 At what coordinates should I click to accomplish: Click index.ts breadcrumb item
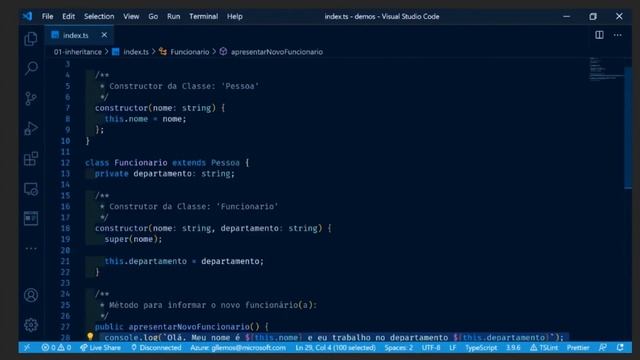(x=131, y=52)
